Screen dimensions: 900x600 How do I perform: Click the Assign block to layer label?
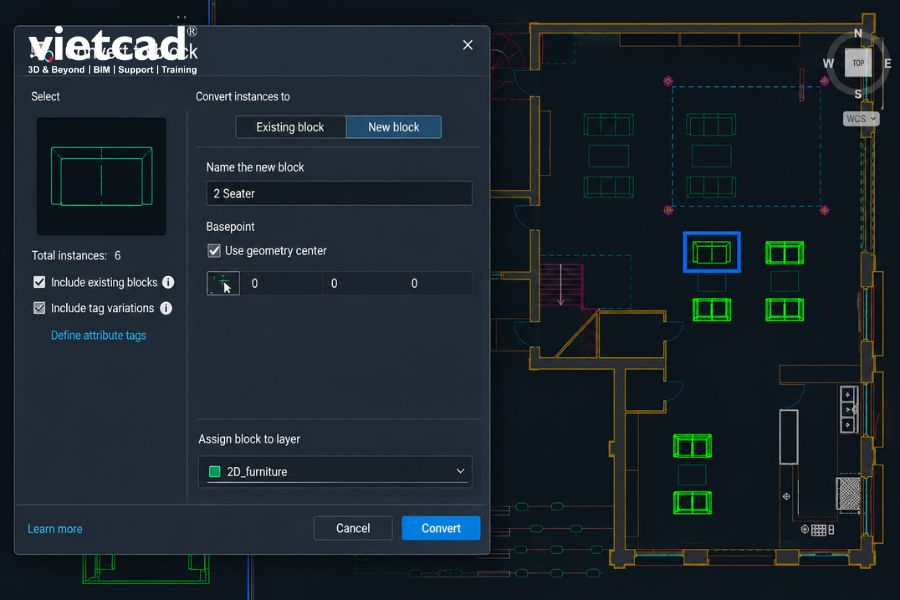[249, 439]
